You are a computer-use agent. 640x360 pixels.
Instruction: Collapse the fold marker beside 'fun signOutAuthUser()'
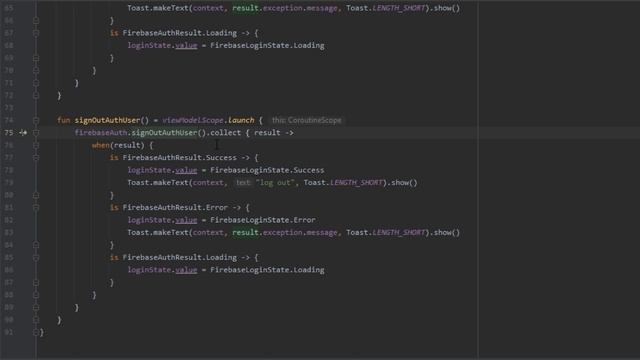pyautogui.click(x=36, y=120)
